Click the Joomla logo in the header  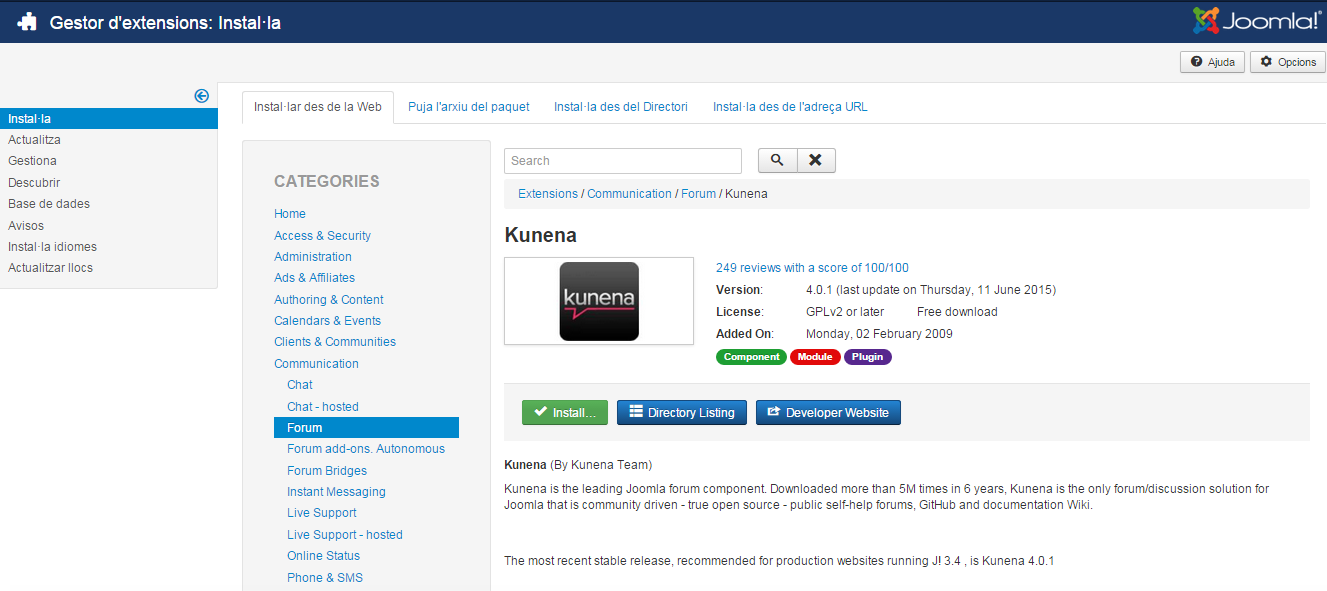(1257, 21)
